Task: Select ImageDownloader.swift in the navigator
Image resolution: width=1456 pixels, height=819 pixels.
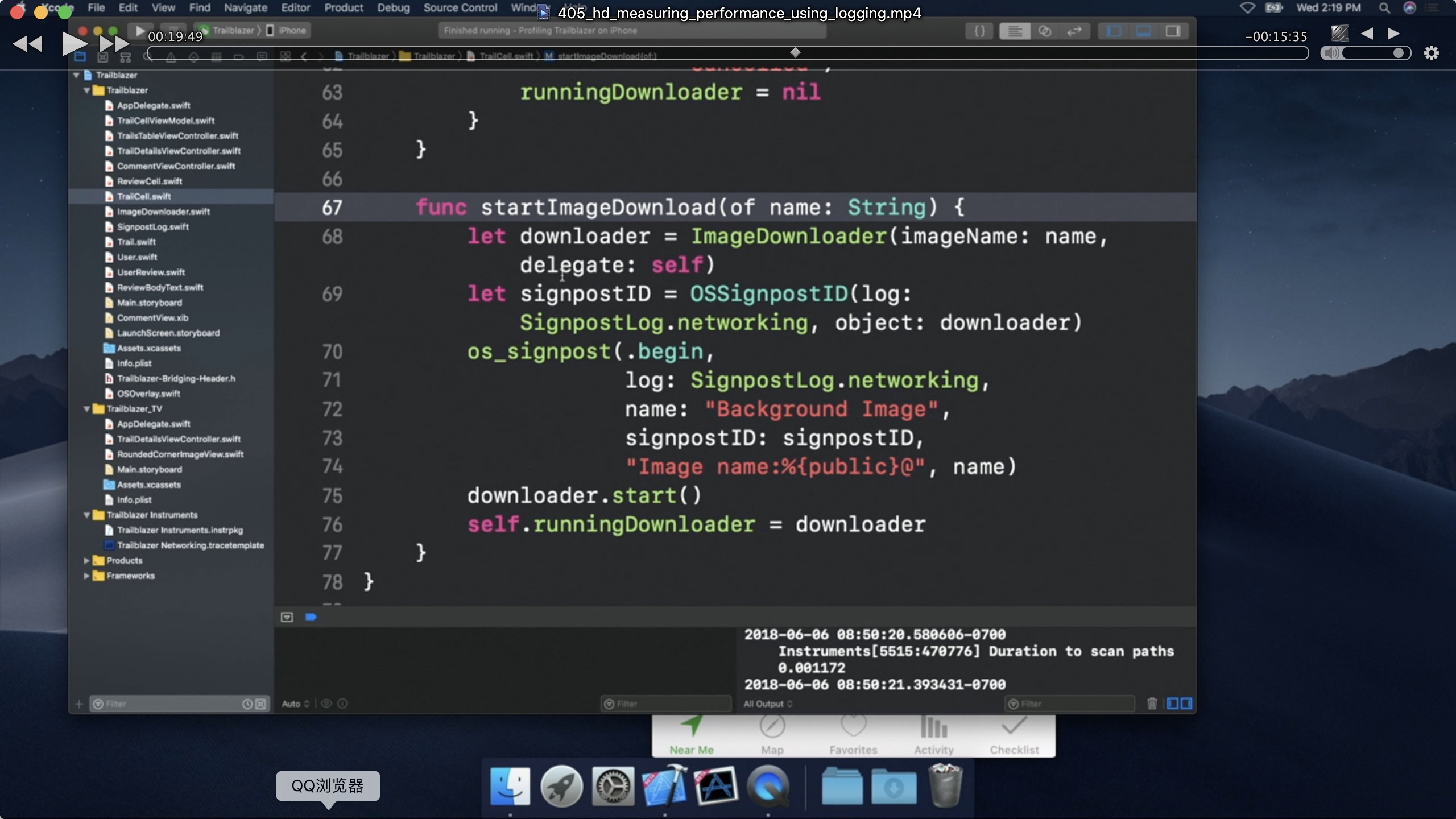Action: click(163, 212)
